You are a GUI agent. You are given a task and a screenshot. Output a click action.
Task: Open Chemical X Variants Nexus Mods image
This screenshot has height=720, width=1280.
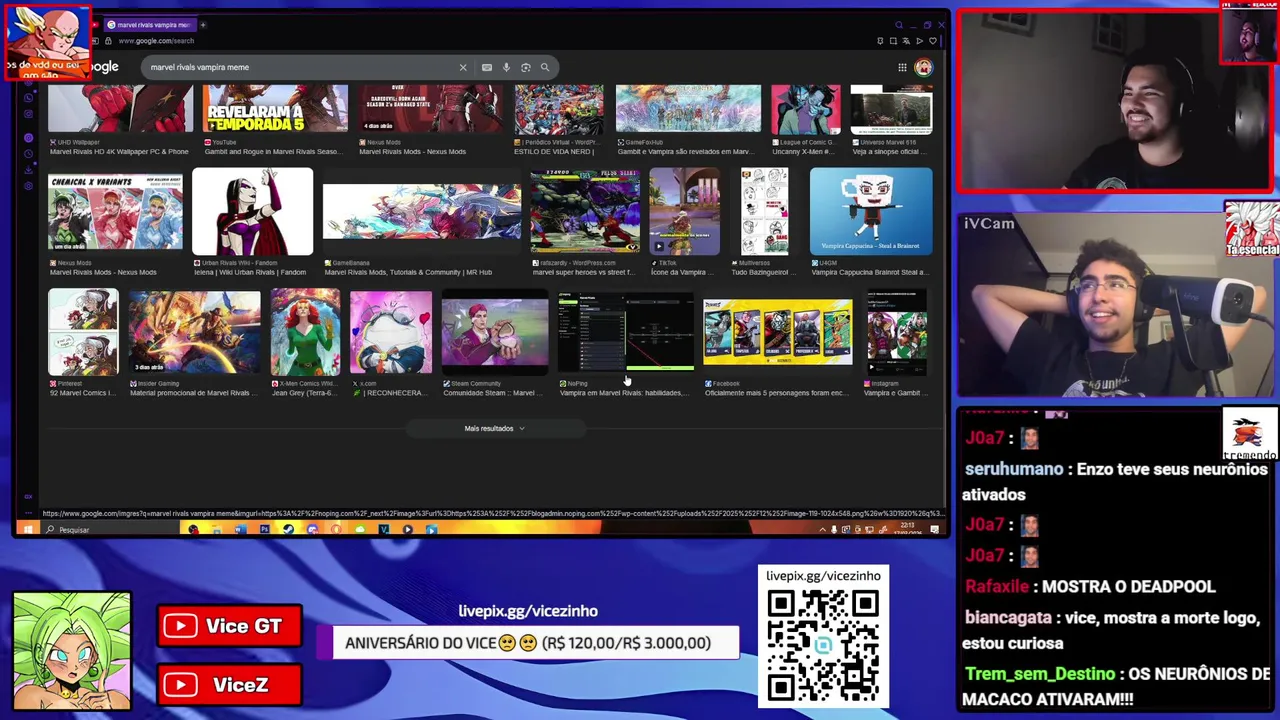115,213
